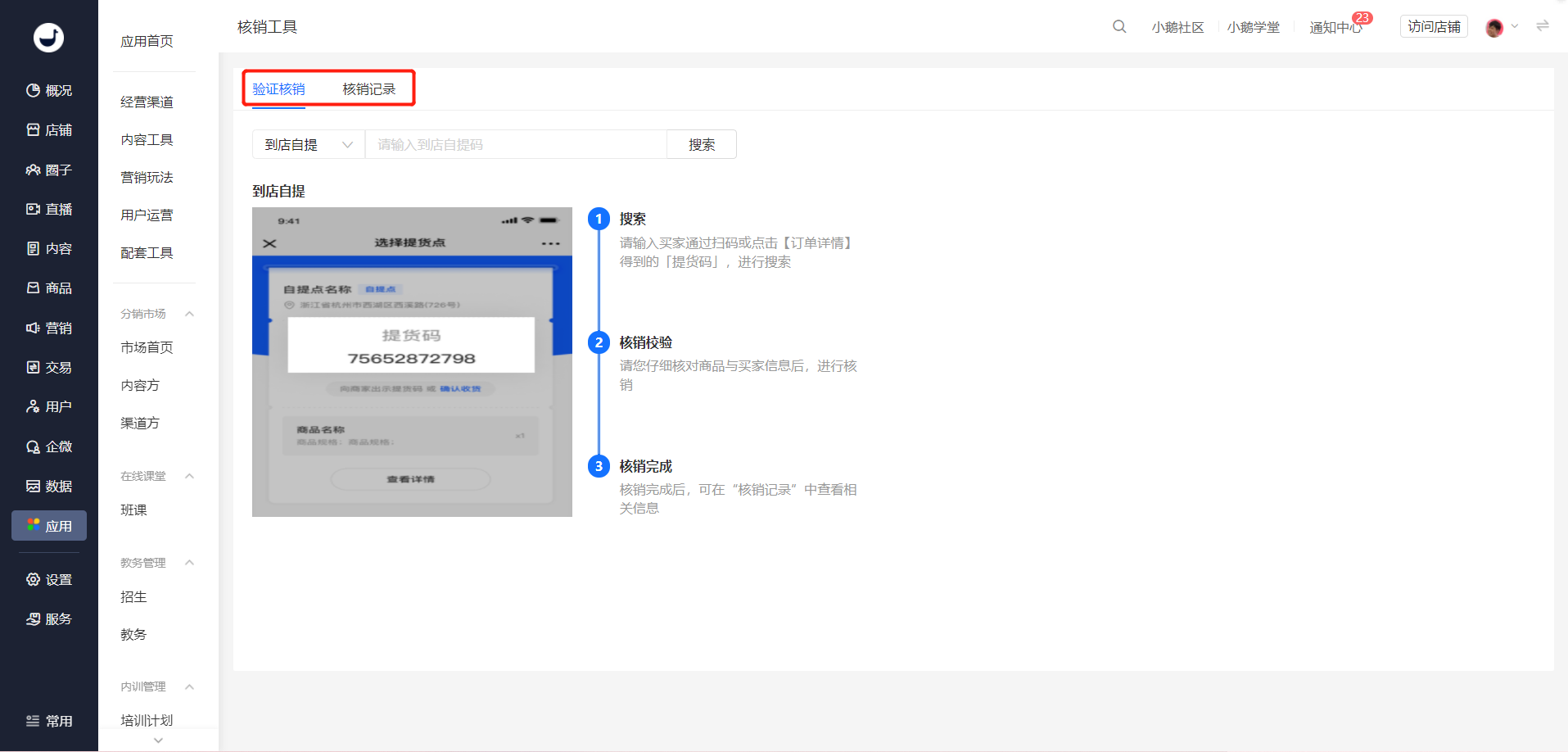Image resolution: width=1568 pixels, height=752 pixels.
Task: Collapse the 分销市场 menu group
Action: coord(189,314)
